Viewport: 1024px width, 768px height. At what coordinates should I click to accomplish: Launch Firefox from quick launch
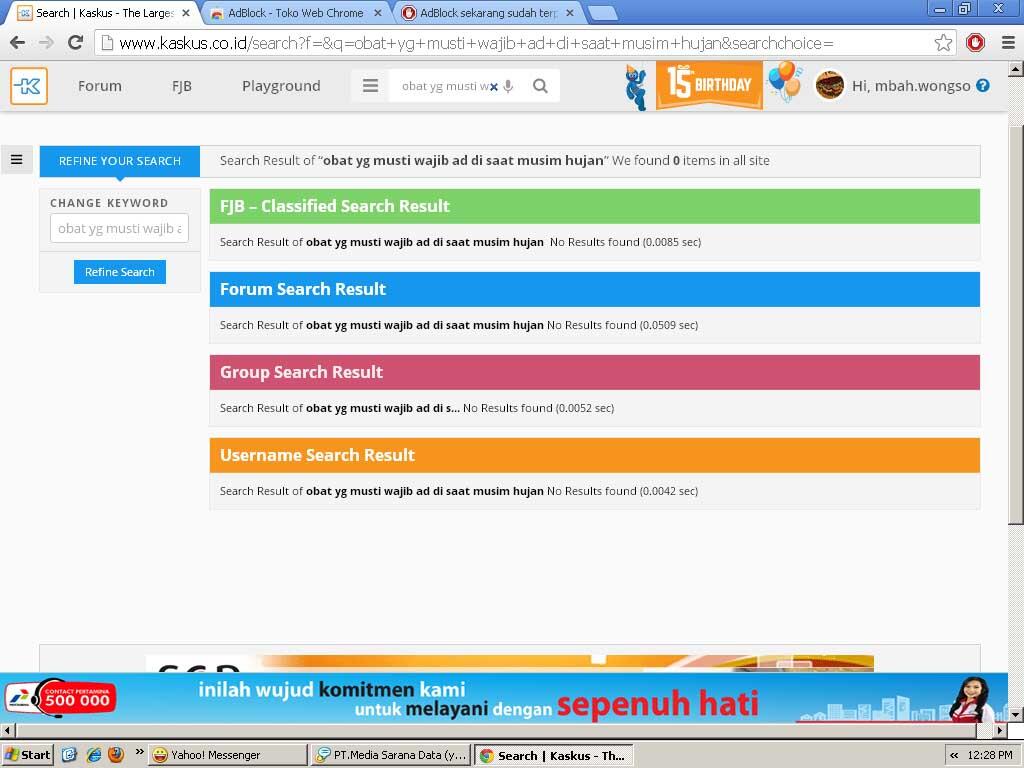click(x=116, y=755)
